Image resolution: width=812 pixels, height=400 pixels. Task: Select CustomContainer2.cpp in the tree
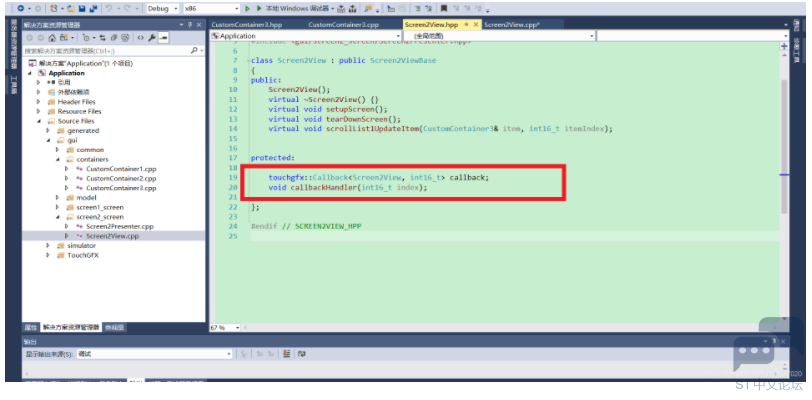121,179
